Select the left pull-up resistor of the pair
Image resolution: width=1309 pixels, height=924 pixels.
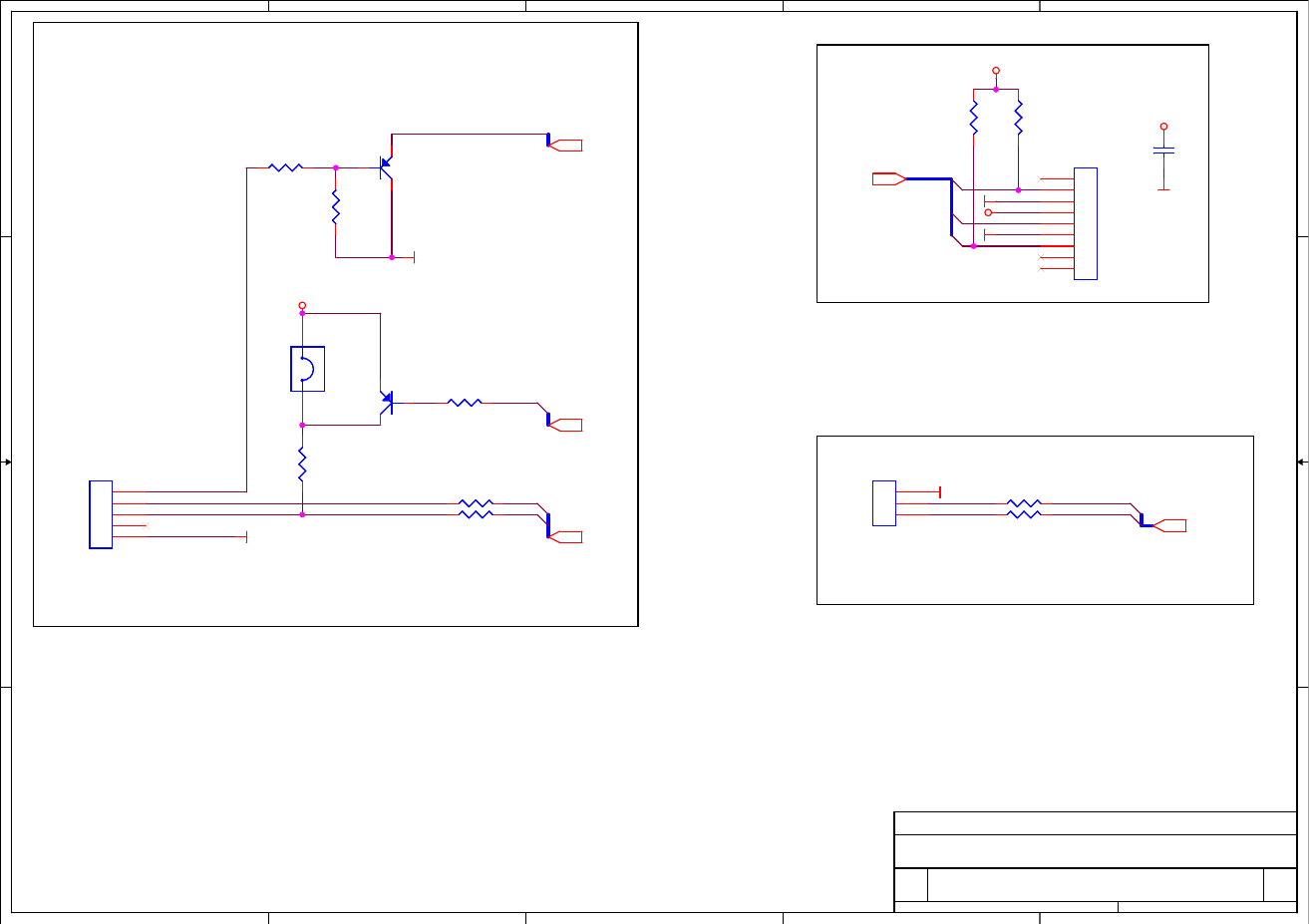click(973, 118)
